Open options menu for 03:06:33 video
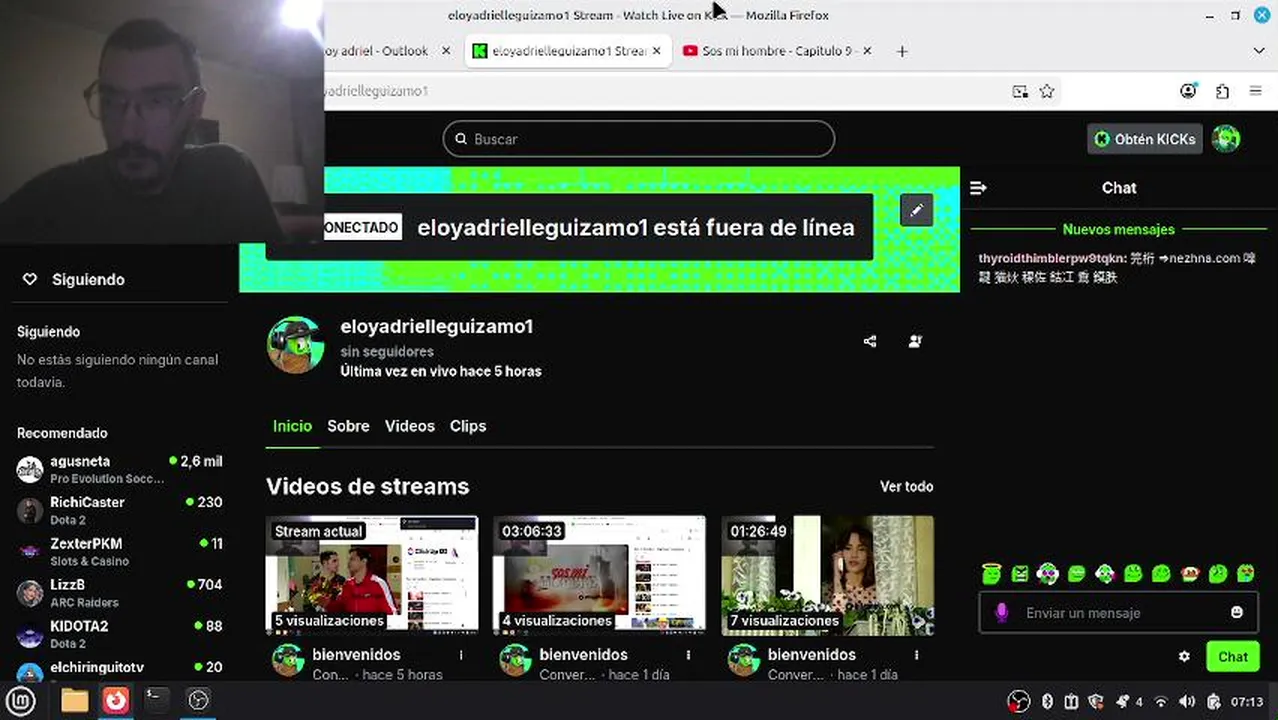Screen dimensions: 1278x720 pyautogui.click(x=688, y=655)
